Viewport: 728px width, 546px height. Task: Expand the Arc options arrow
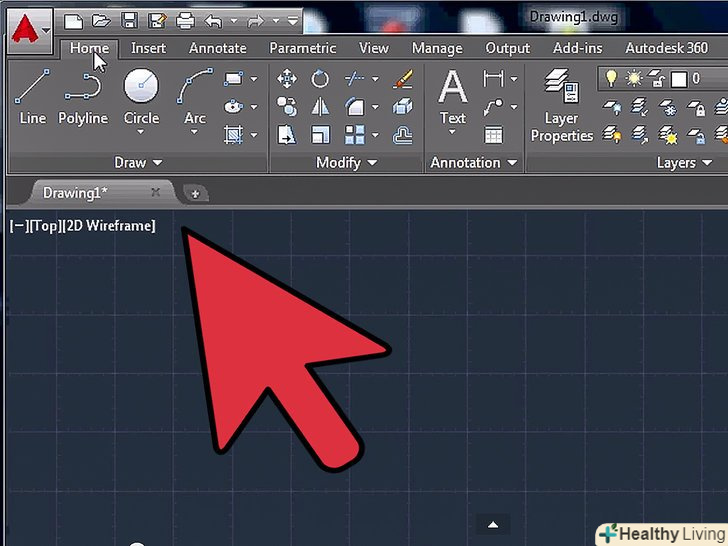[195, 132]
